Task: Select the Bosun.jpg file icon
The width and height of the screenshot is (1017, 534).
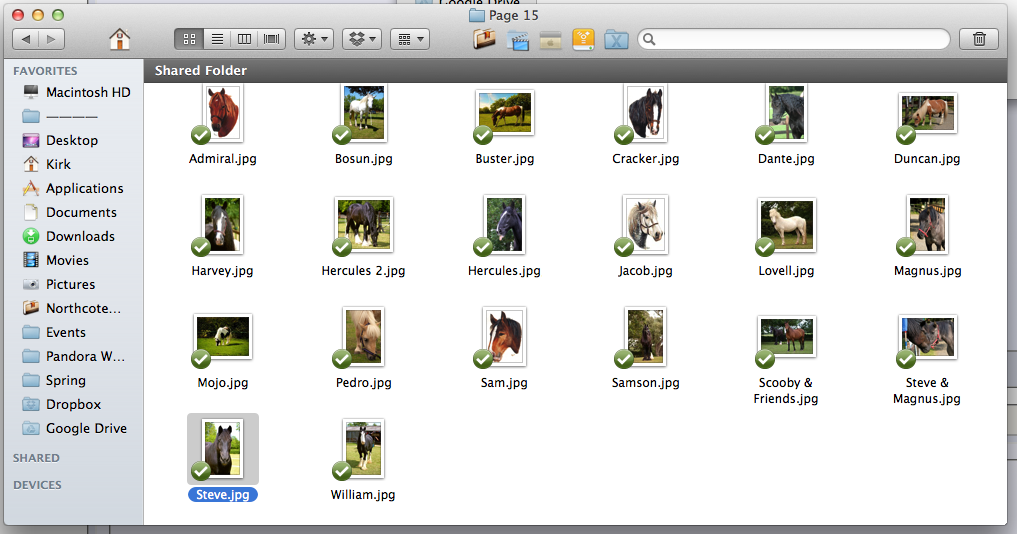Action: (364, 114)
